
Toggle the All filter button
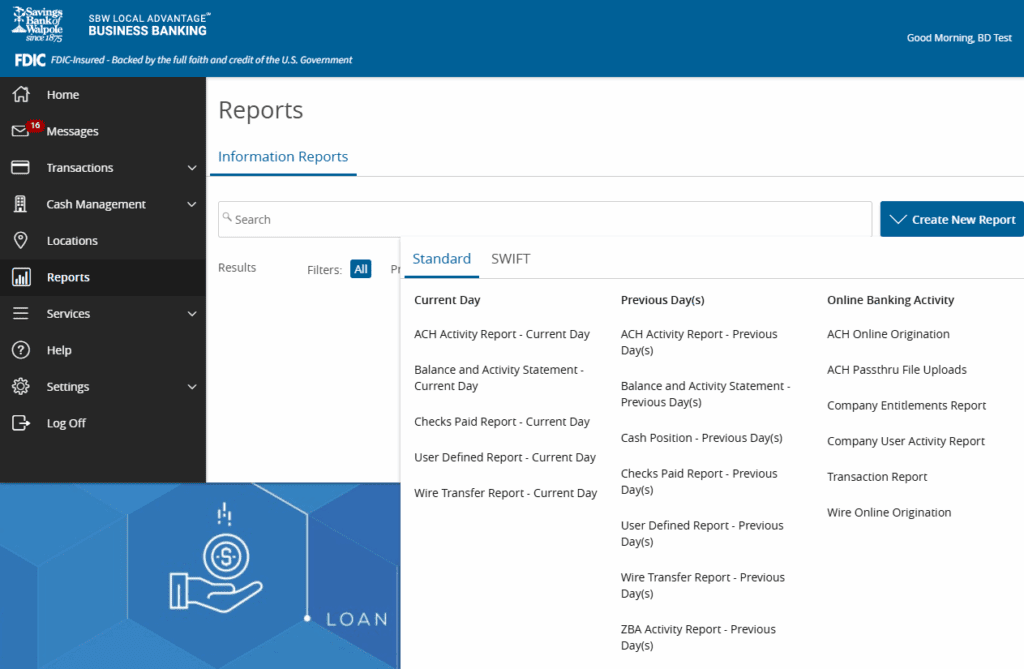coord(361,269)
